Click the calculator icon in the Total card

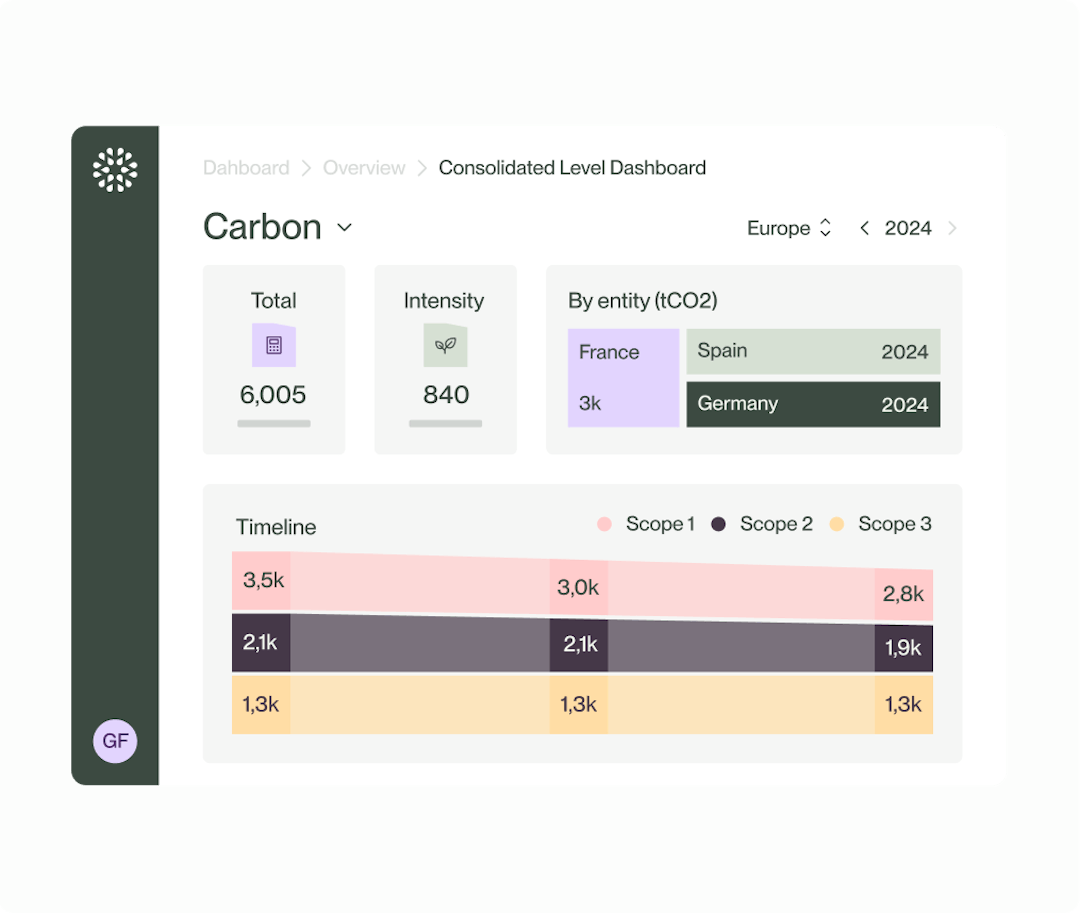click(273, 345)
